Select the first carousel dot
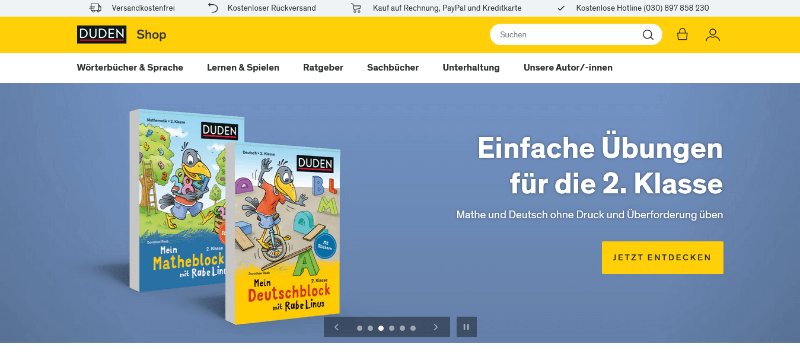This screenshot has width=800, height=364. click(x=360, y=328)
